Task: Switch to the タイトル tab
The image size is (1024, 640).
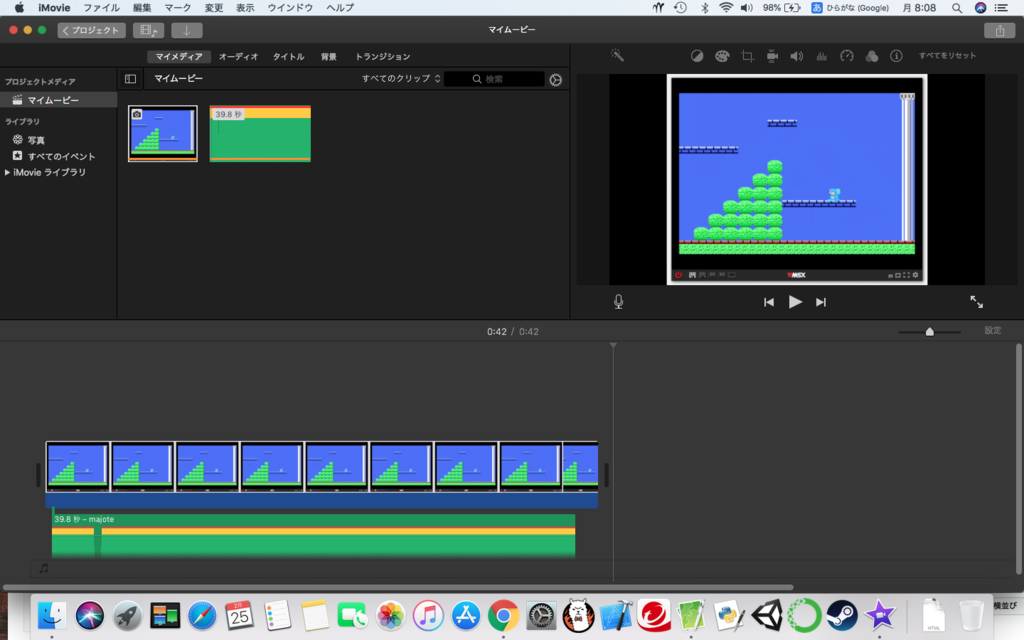Action: pyautogui.click(x=289, y=57)
